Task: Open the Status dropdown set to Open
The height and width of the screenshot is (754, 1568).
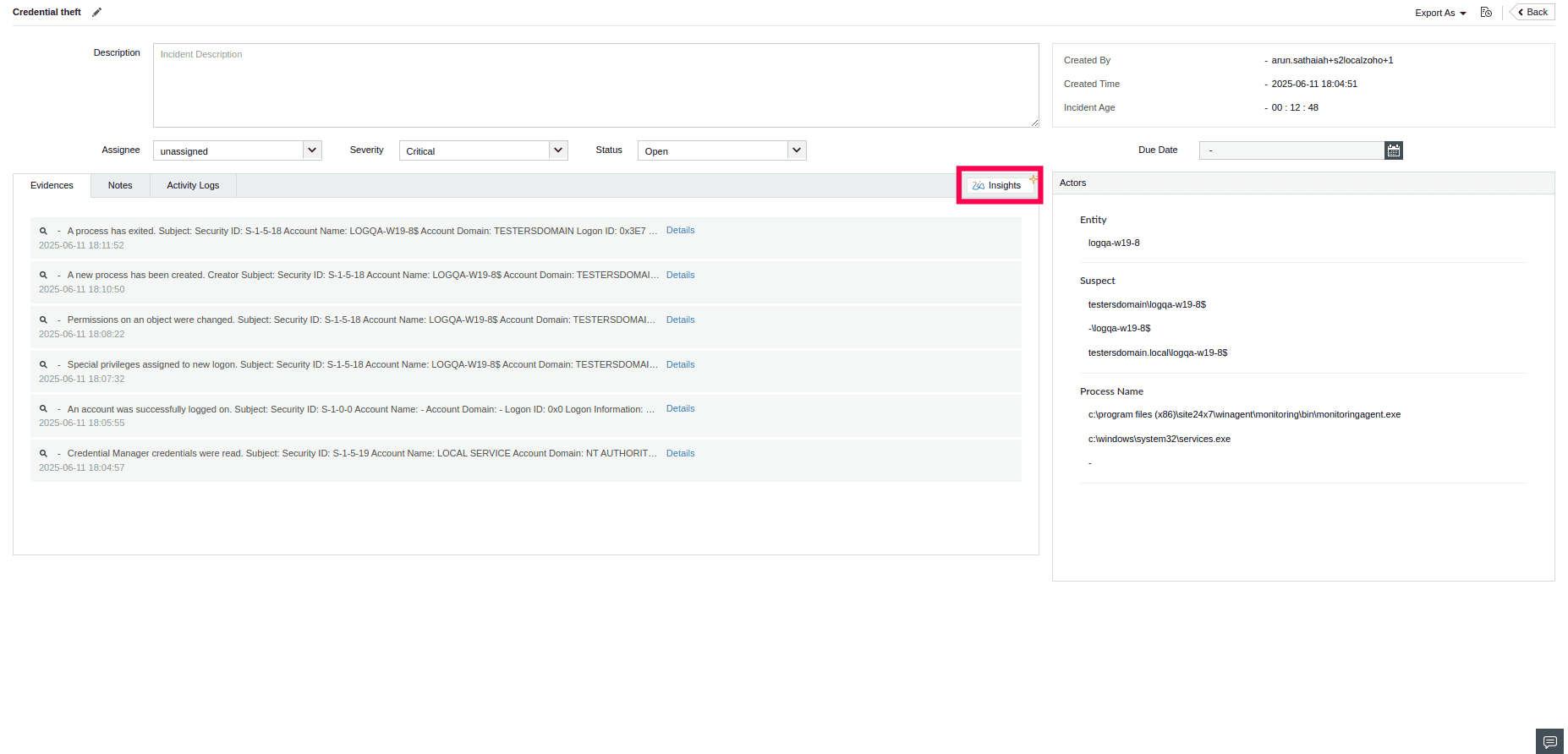Action: click(721, 150)
